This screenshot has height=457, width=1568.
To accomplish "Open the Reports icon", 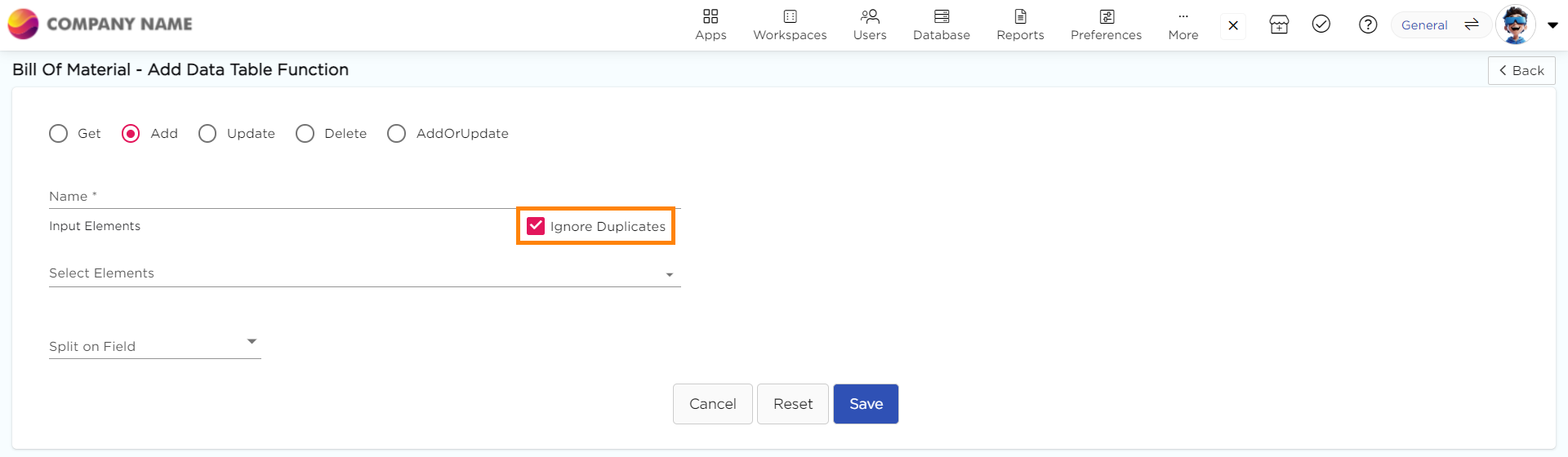I will (x=1020, y=17).
